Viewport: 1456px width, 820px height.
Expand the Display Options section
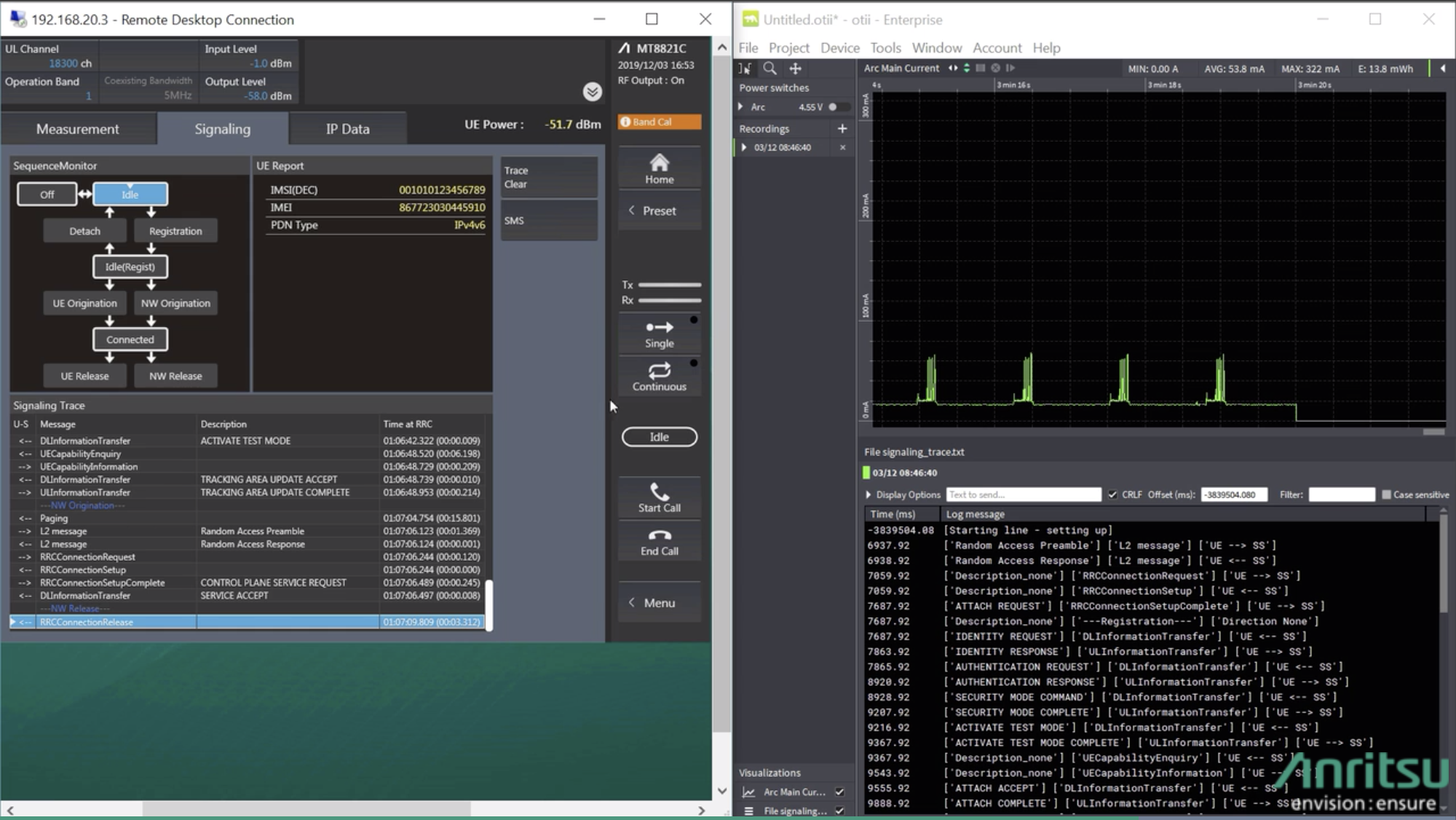[868, 494]
